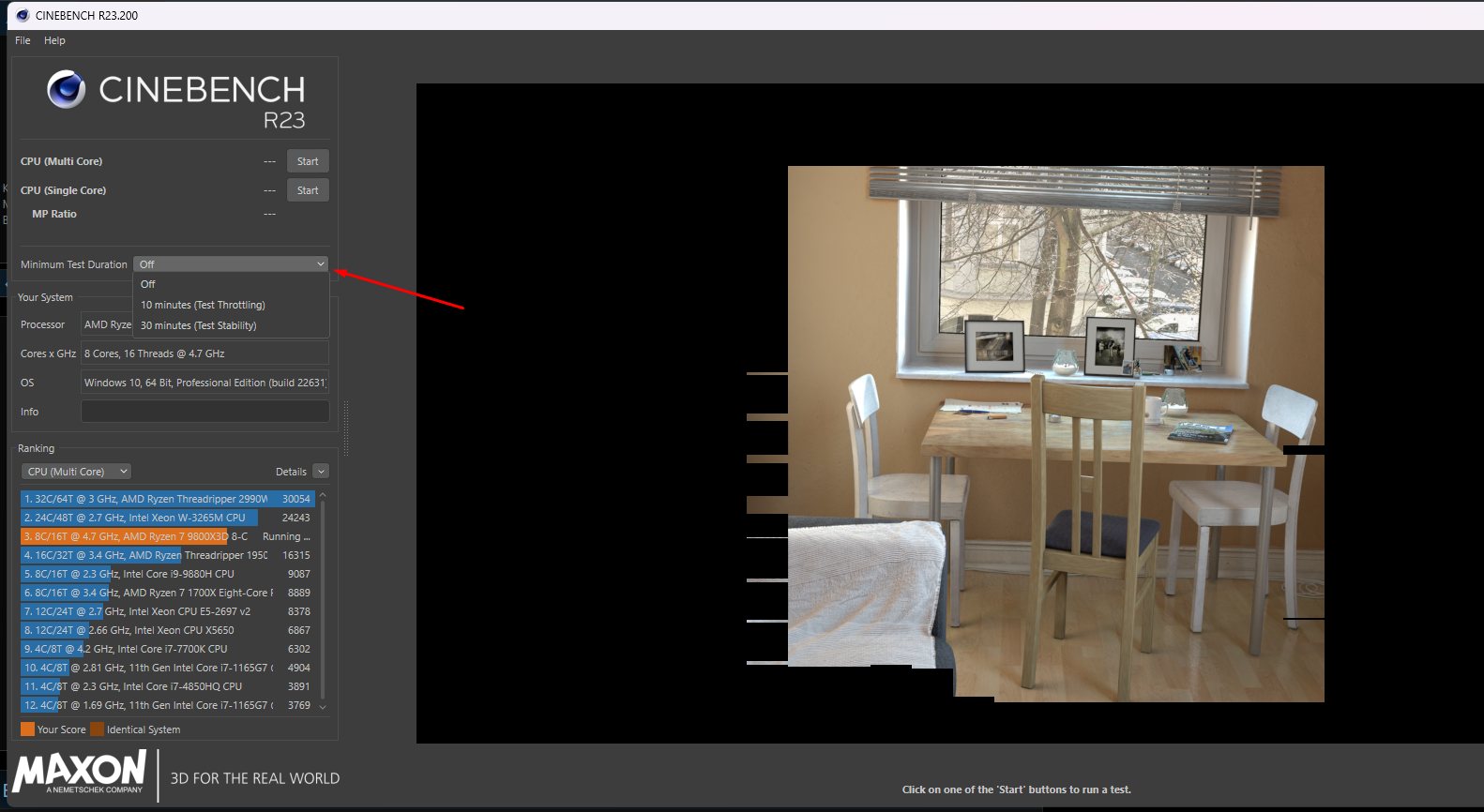Select the 1.69 GHz i7-1165G7 ranking row

click(167, 705)
